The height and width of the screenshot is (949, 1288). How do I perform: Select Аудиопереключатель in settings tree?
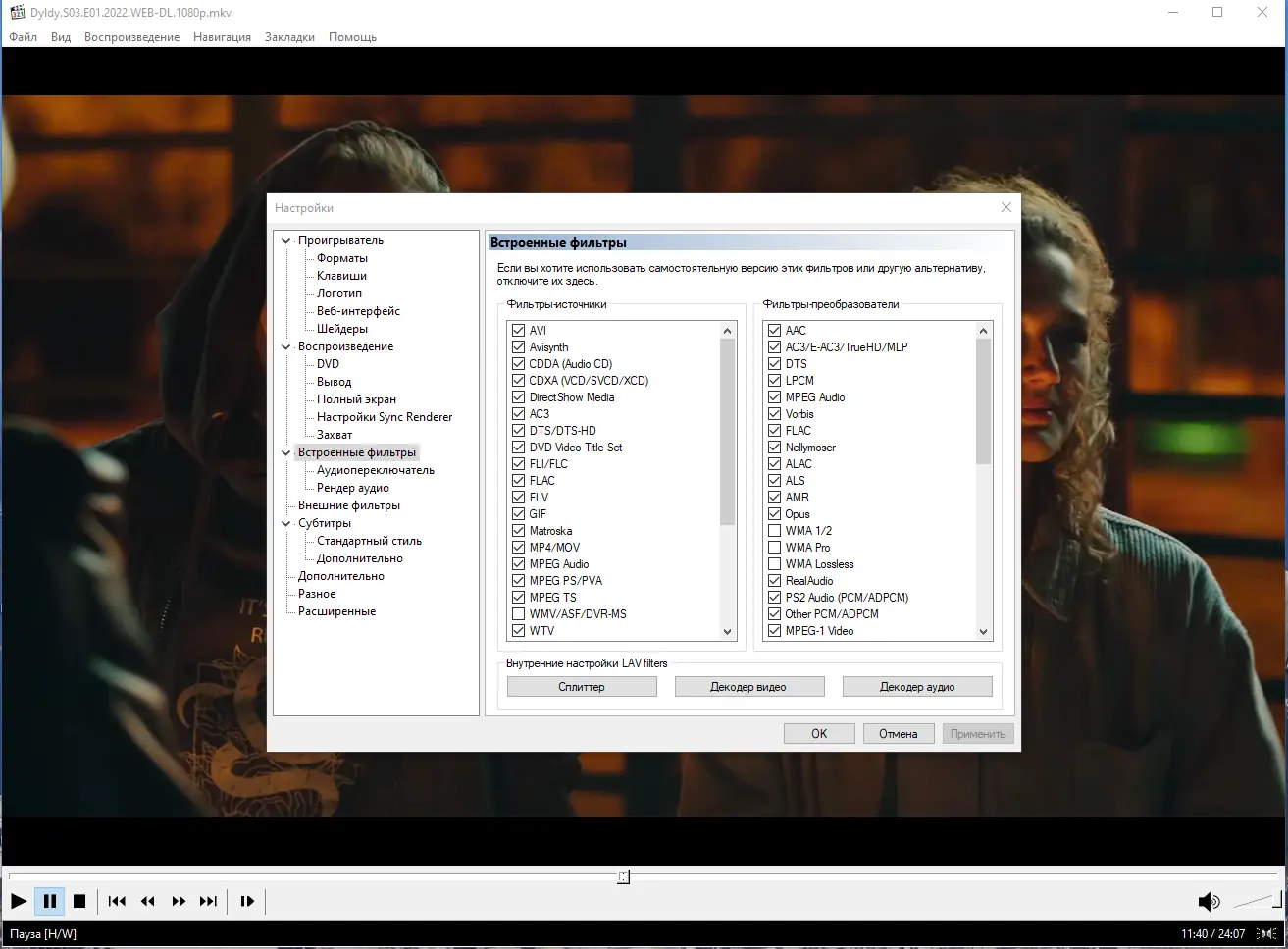coord(376,470)
